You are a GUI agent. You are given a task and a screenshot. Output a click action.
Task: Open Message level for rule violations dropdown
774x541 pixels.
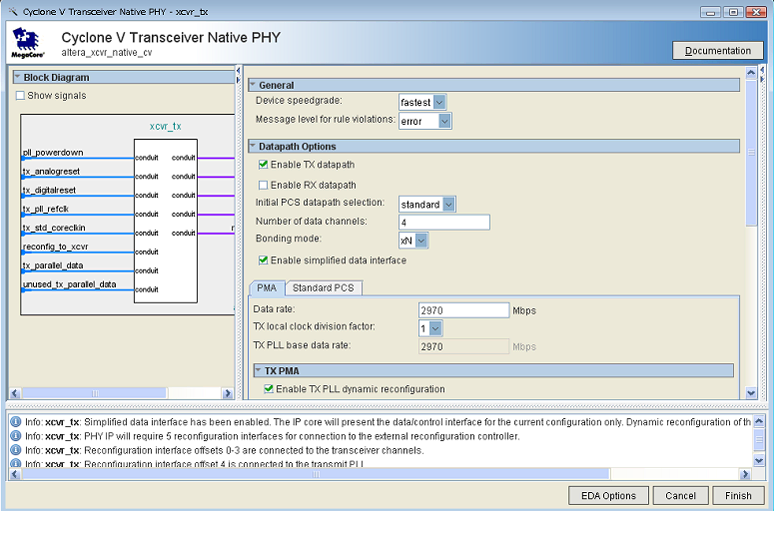coord(445,121)
